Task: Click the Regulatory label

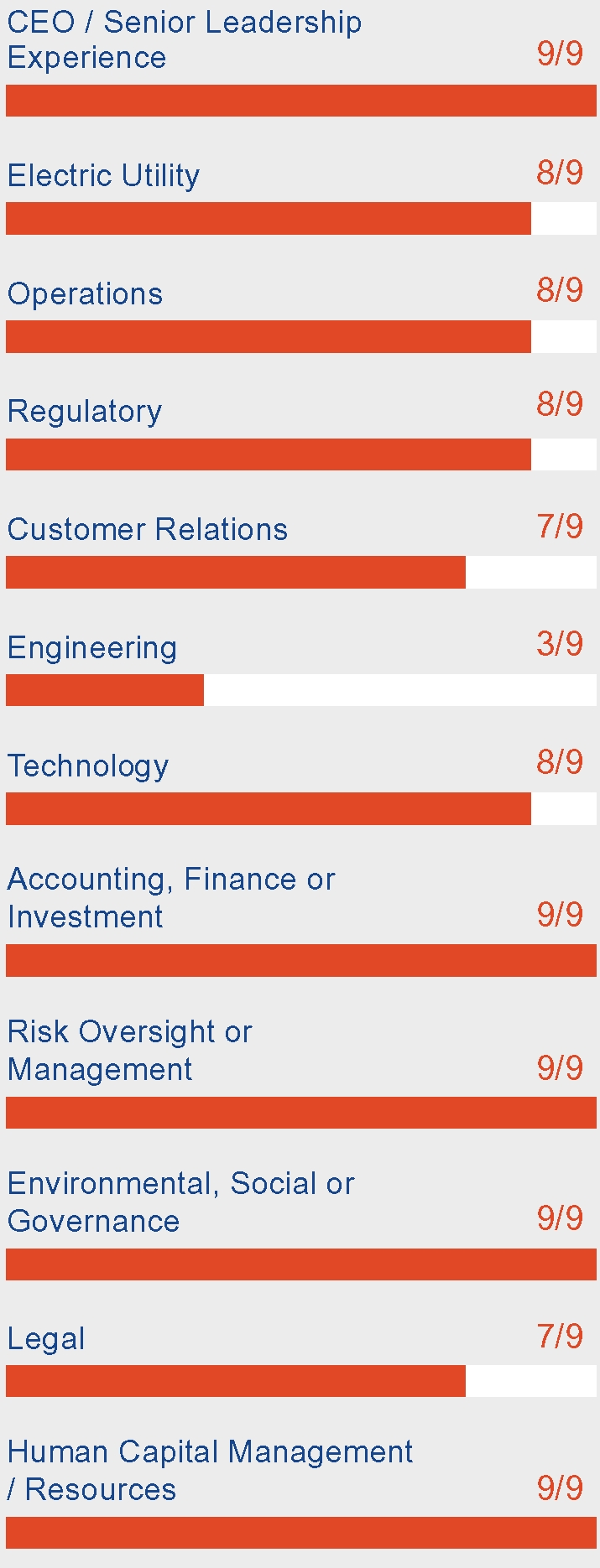Action: (85, 412)
